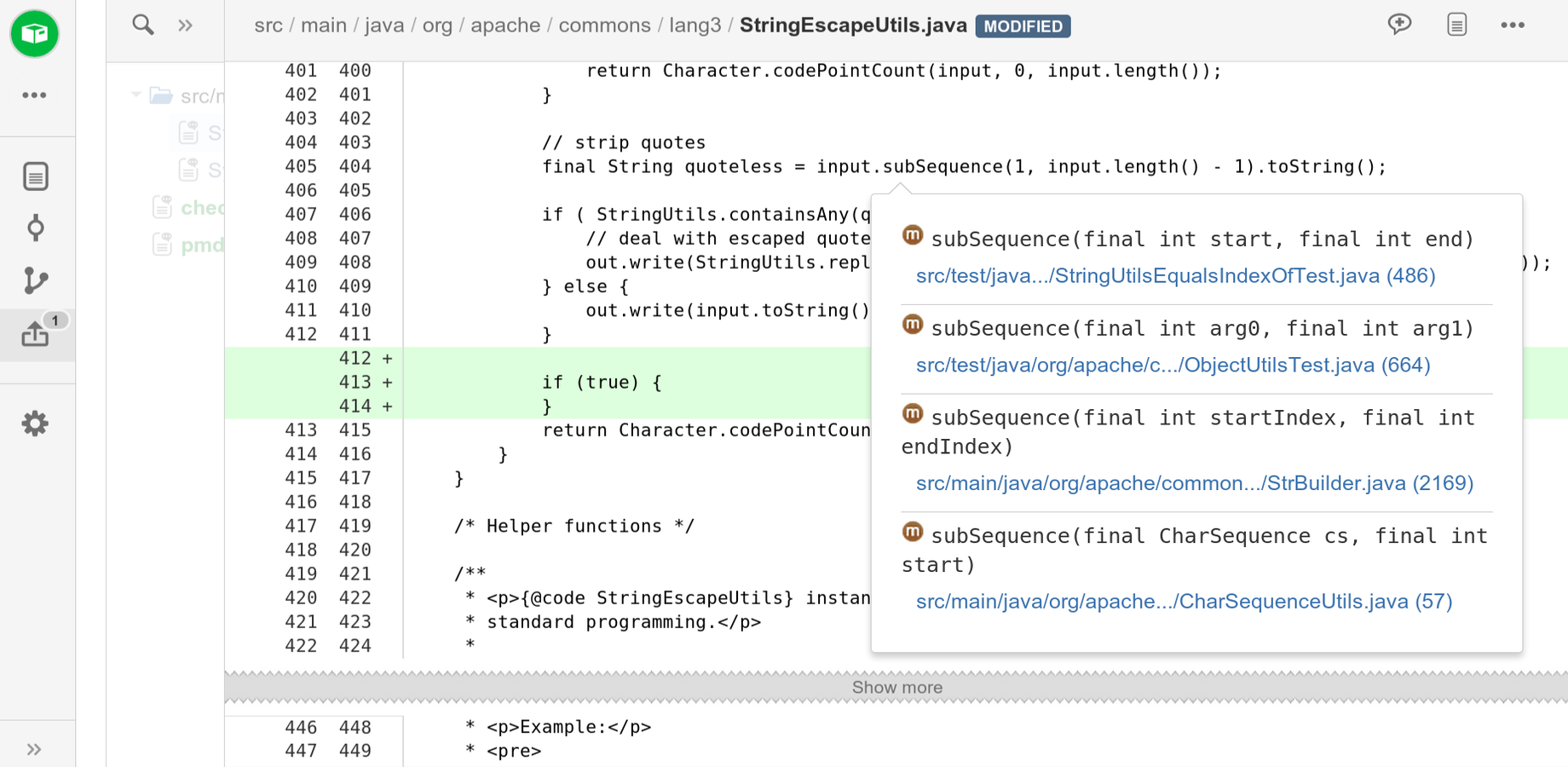Reveal hidden lines with Show more
1568x767 pixels.
[x=896, y=687]
